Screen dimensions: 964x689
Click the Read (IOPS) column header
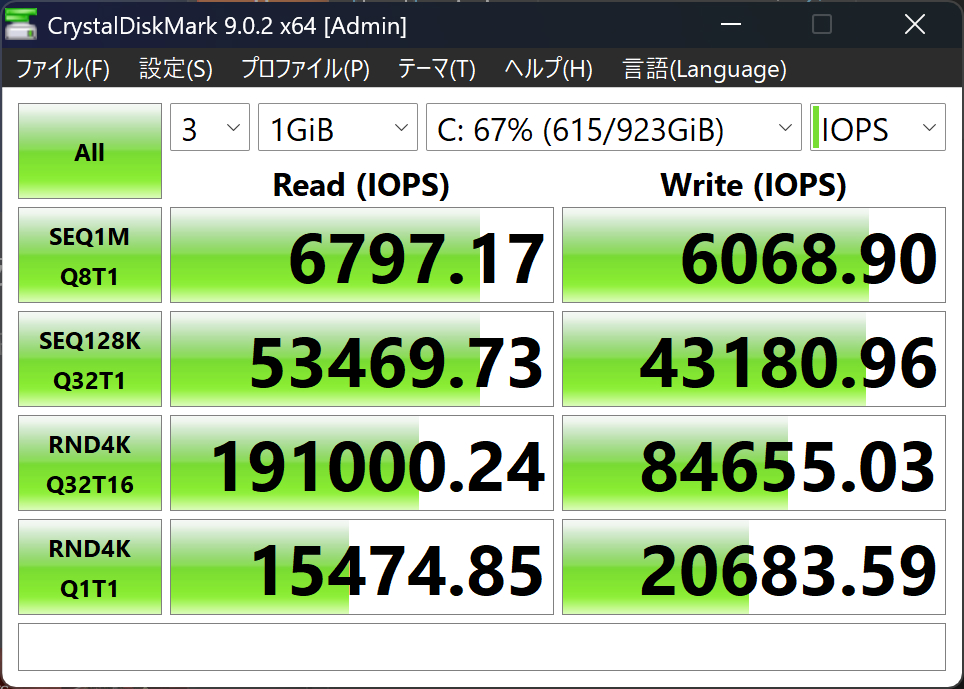[x=362, y=184]
